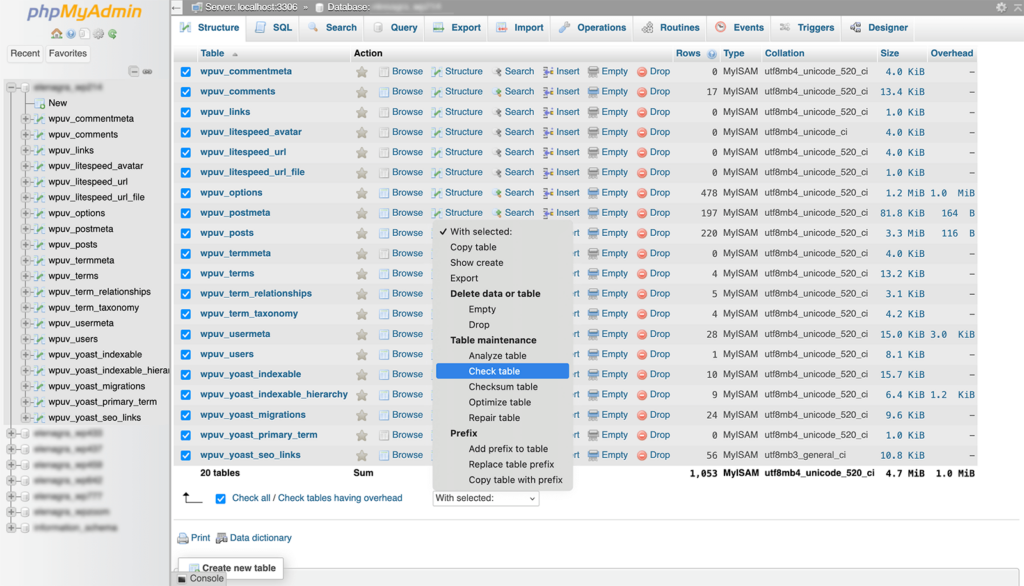Mark wpuv_users table as favorite star
Viewport: 1024px width, 586px height.
(x=362, y=355)
